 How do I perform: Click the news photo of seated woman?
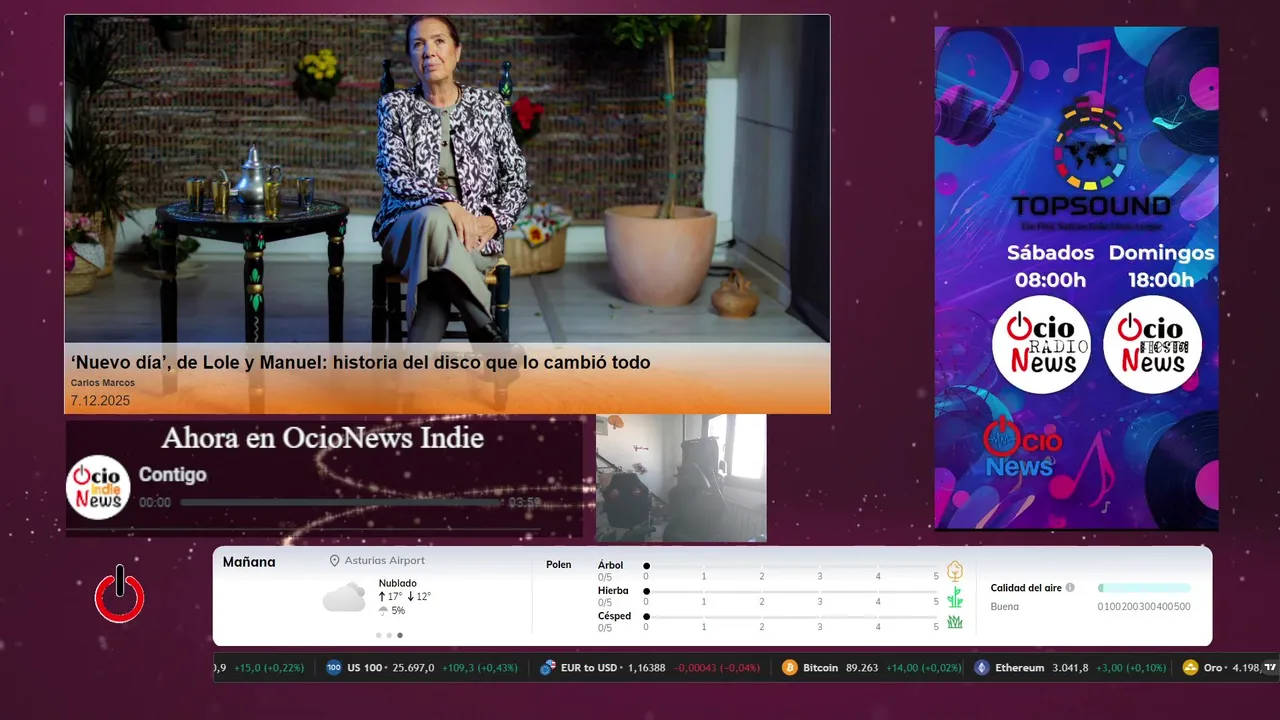click(x=447, y=180)
